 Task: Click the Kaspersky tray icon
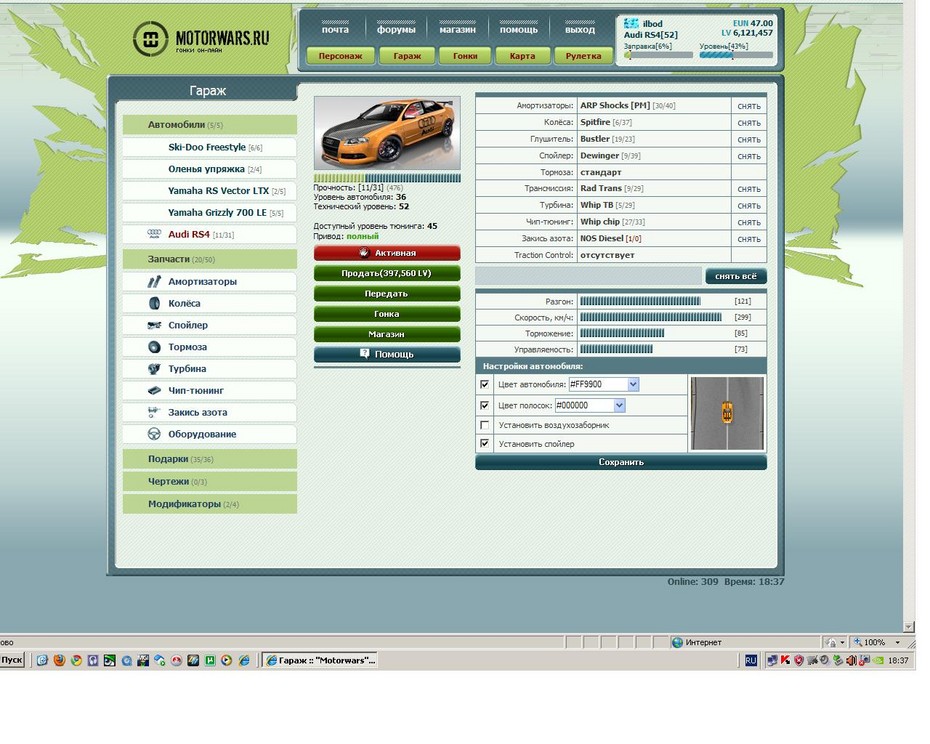tap(785, 660)
